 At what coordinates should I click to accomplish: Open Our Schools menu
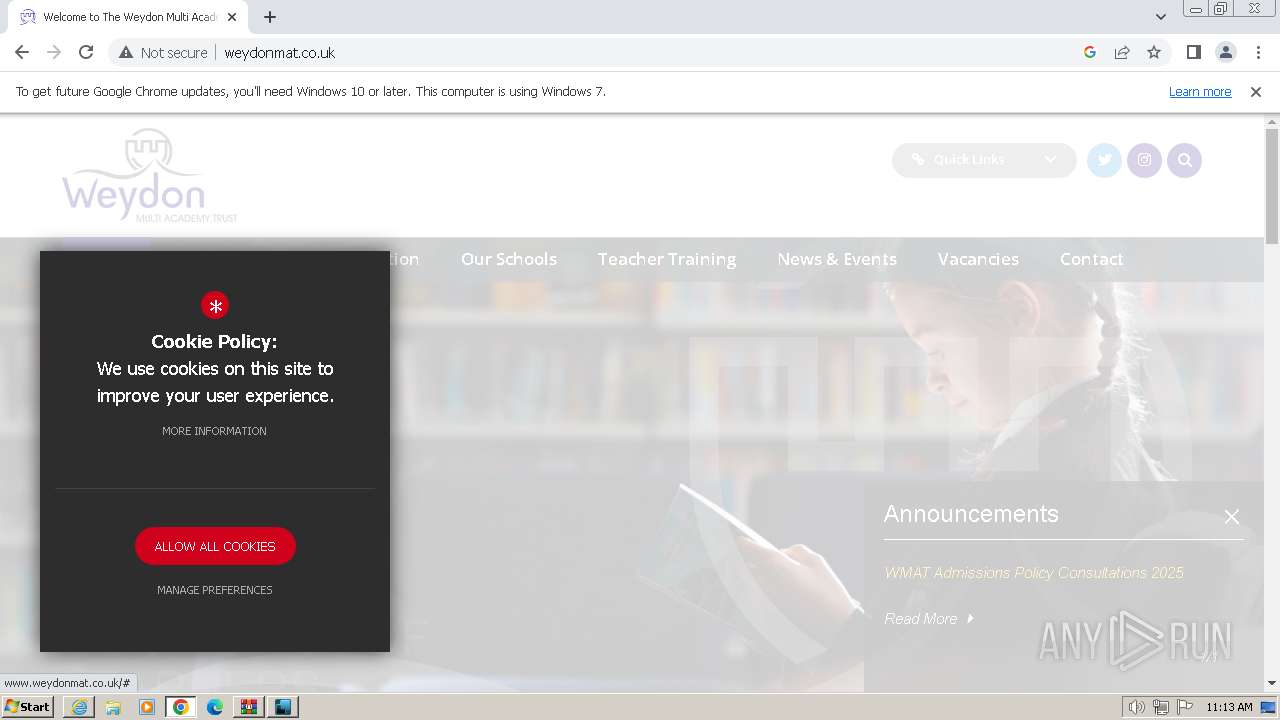coord(509,259)
